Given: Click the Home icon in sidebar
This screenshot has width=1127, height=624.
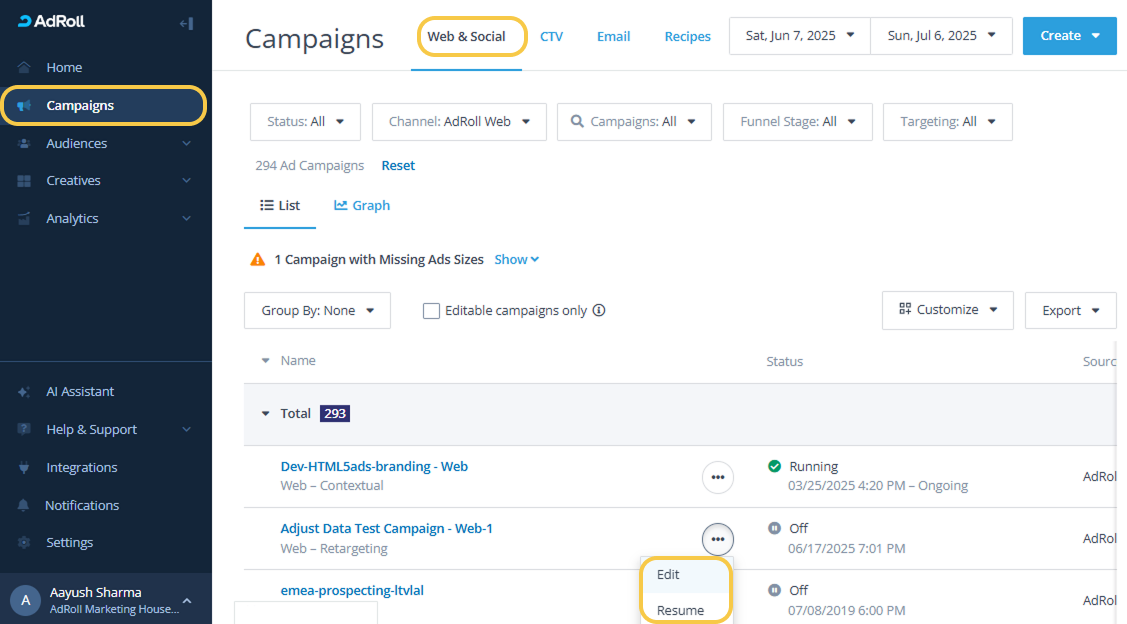Looking at the screenshot, I should 24,68.
